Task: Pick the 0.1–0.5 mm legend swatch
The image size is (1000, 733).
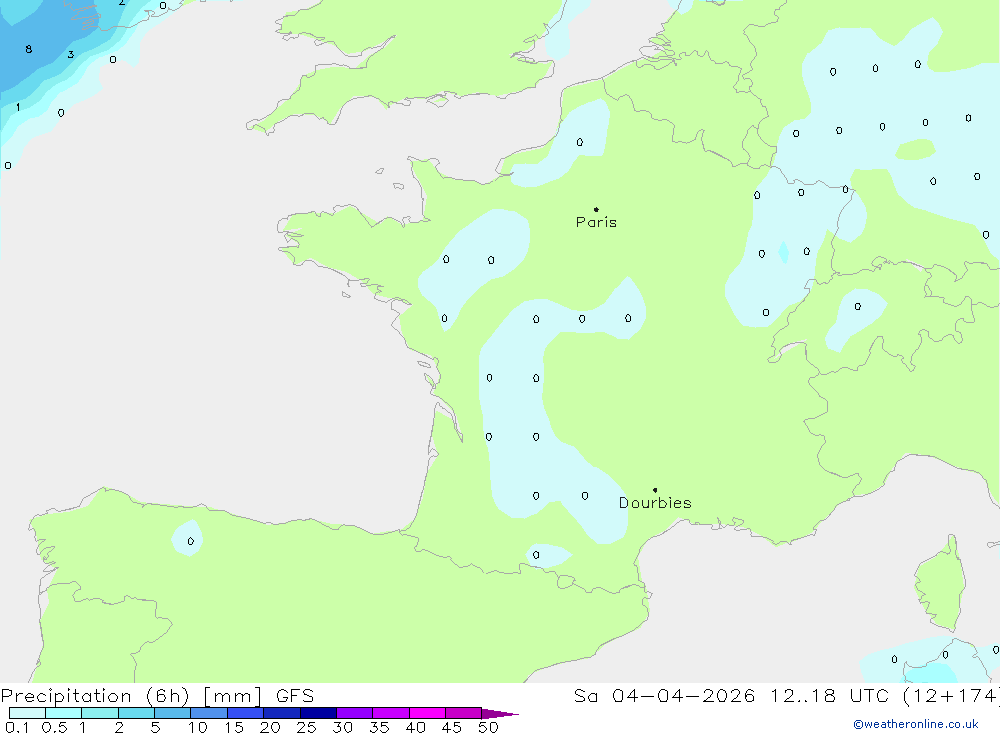Action: pos(27,713)
